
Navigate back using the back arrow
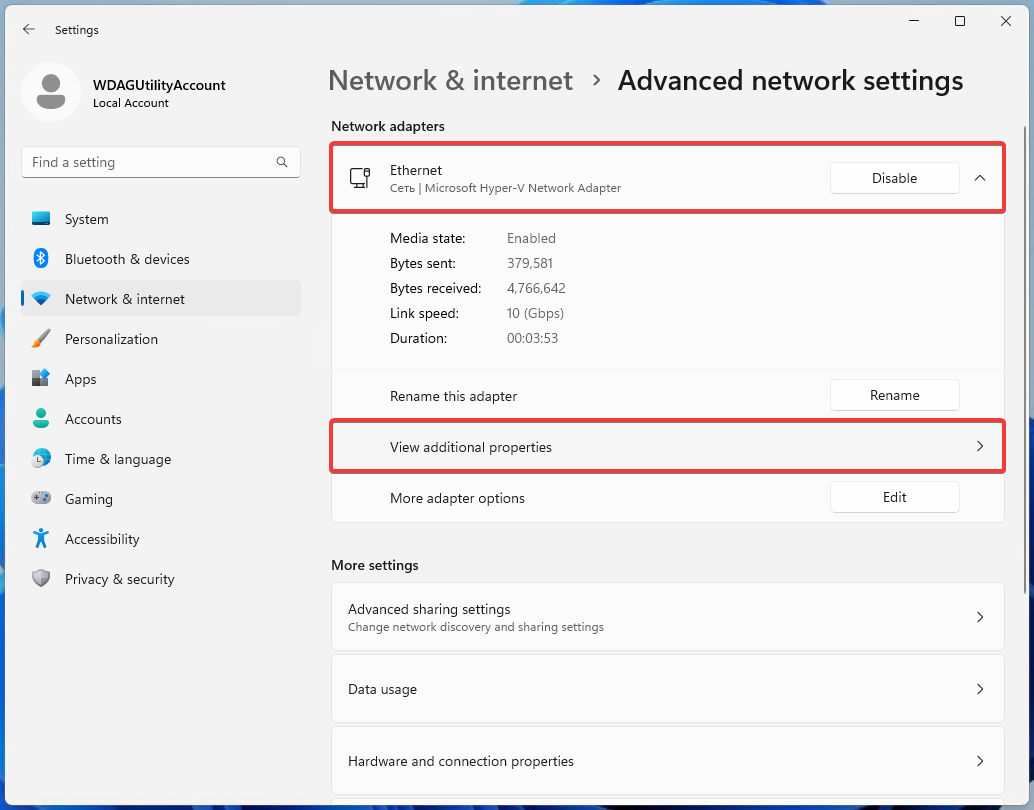pos(28,29)
